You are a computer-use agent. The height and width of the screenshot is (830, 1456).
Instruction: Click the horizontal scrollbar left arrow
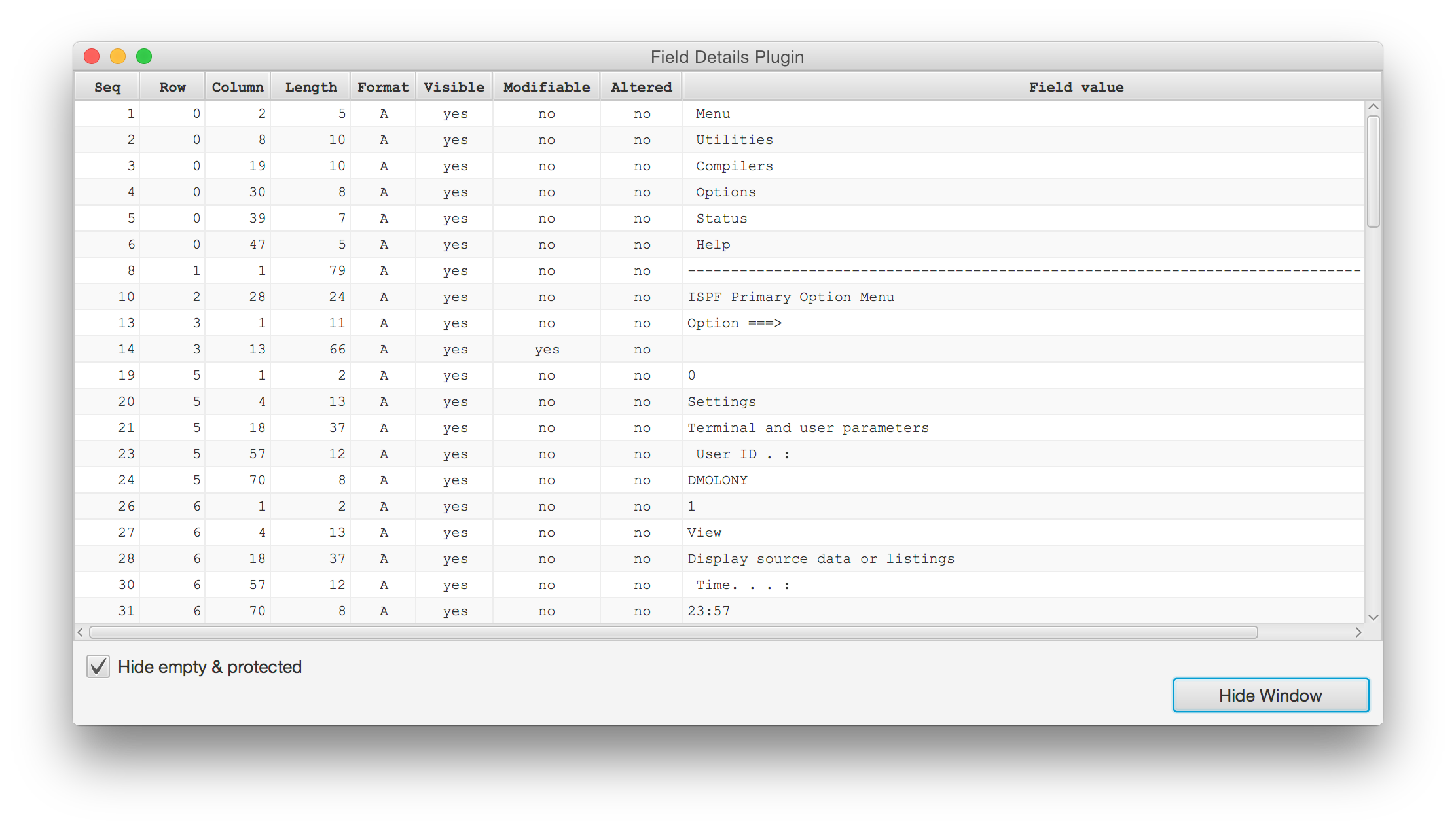[81, 632]
